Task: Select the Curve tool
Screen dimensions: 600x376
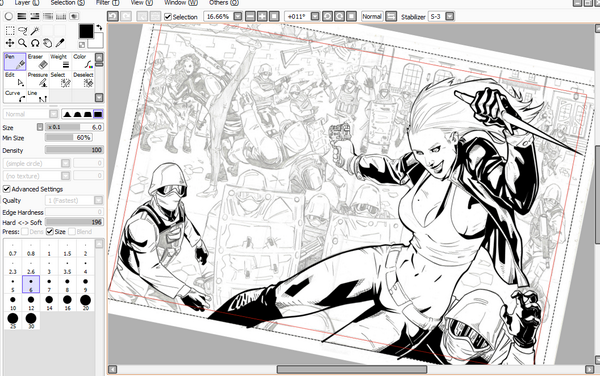Action: click(x=15, y=96)
